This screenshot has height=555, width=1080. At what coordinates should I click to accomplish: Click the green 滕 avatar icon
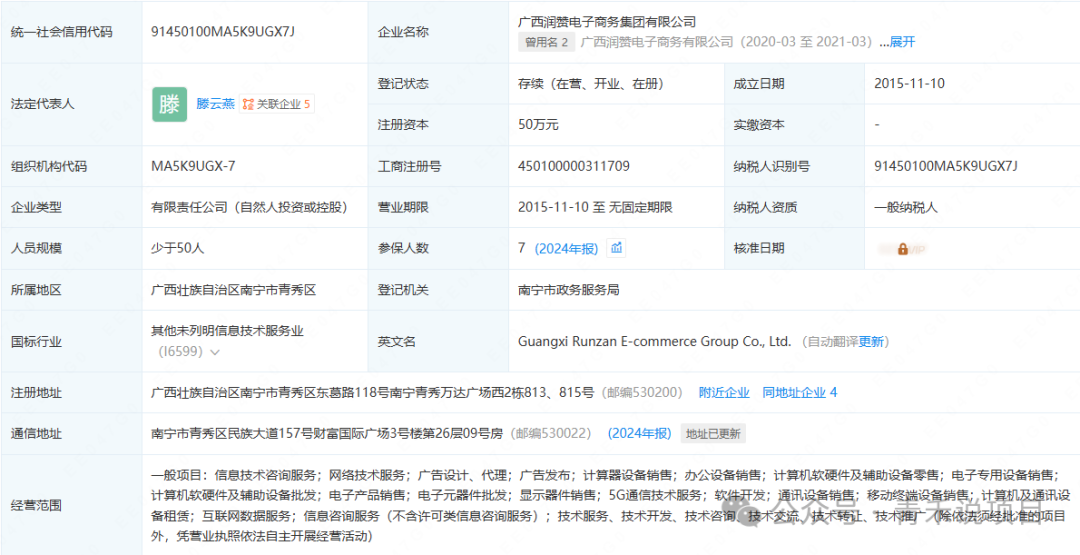[169, 105]
